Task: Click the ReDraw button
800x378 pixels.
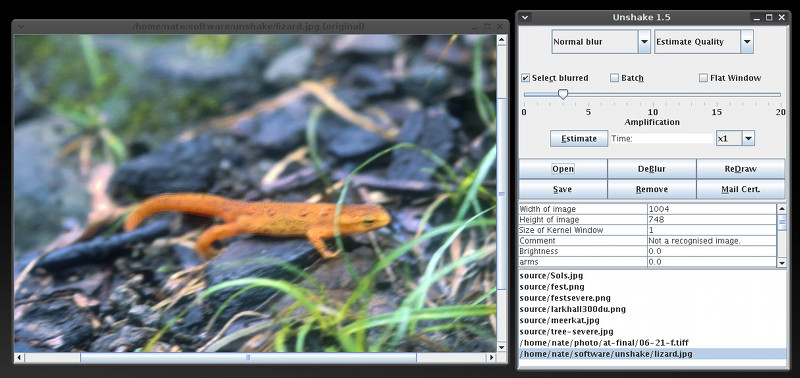Action: (740, 169)
